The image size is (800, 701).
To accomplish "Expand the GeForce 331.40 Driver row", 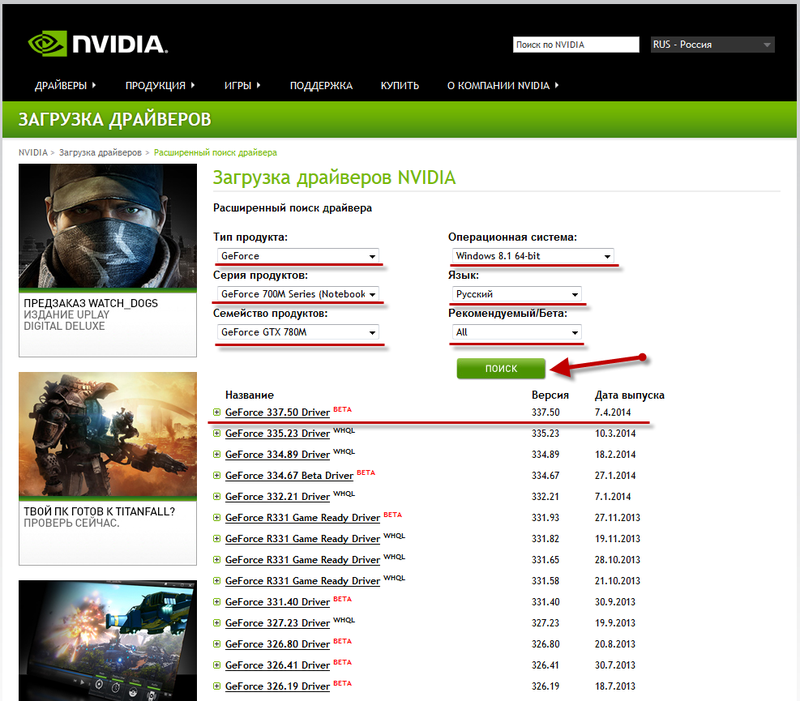I will [x=217, y=602].
